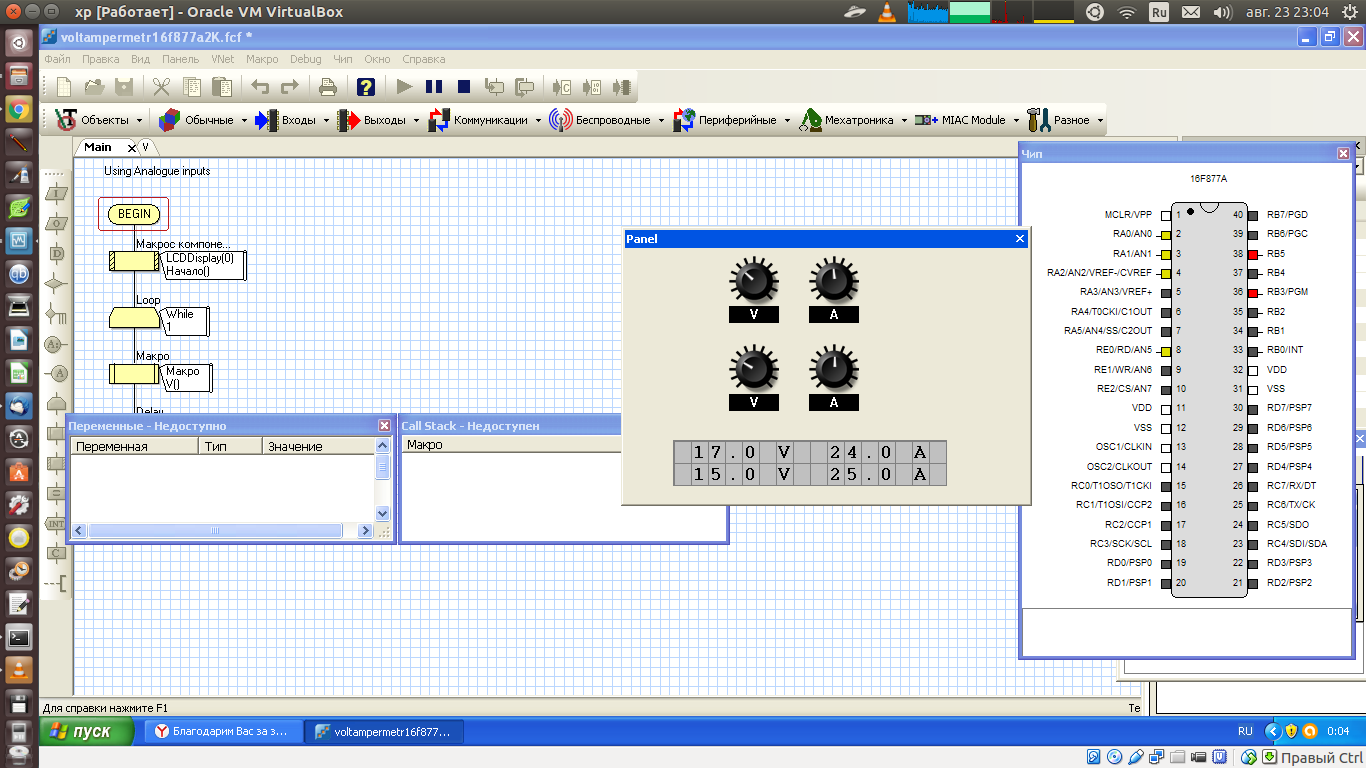The image size is (1366, 768).
Task: Toggle the RA0/AN0 pin 2 square on chip
Action: click(x=1166, y=234)
